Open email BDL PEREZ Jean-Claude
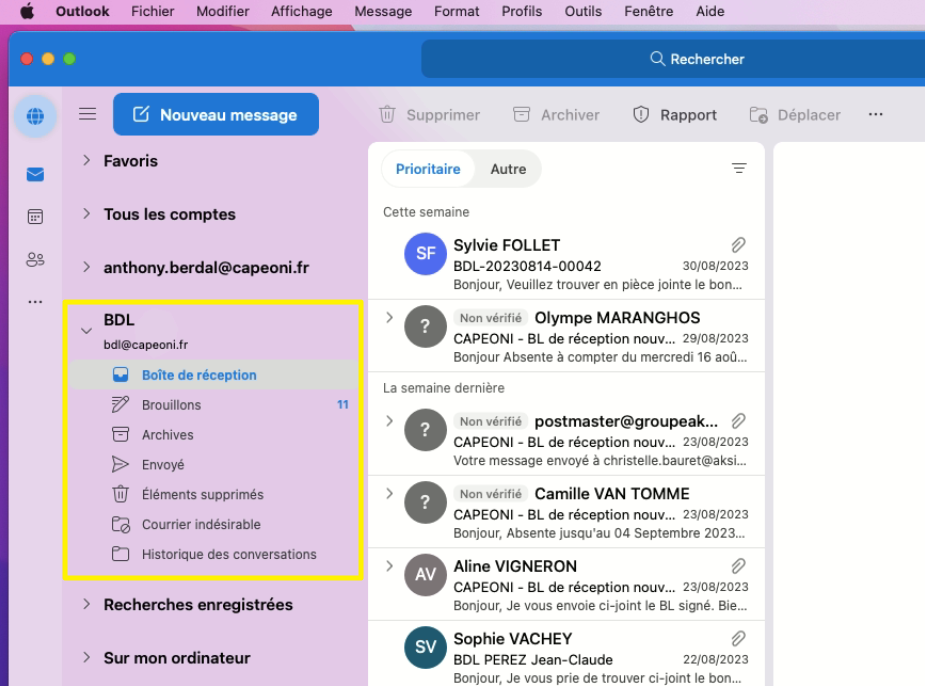925x686 pixels. [x=566, y=653]
